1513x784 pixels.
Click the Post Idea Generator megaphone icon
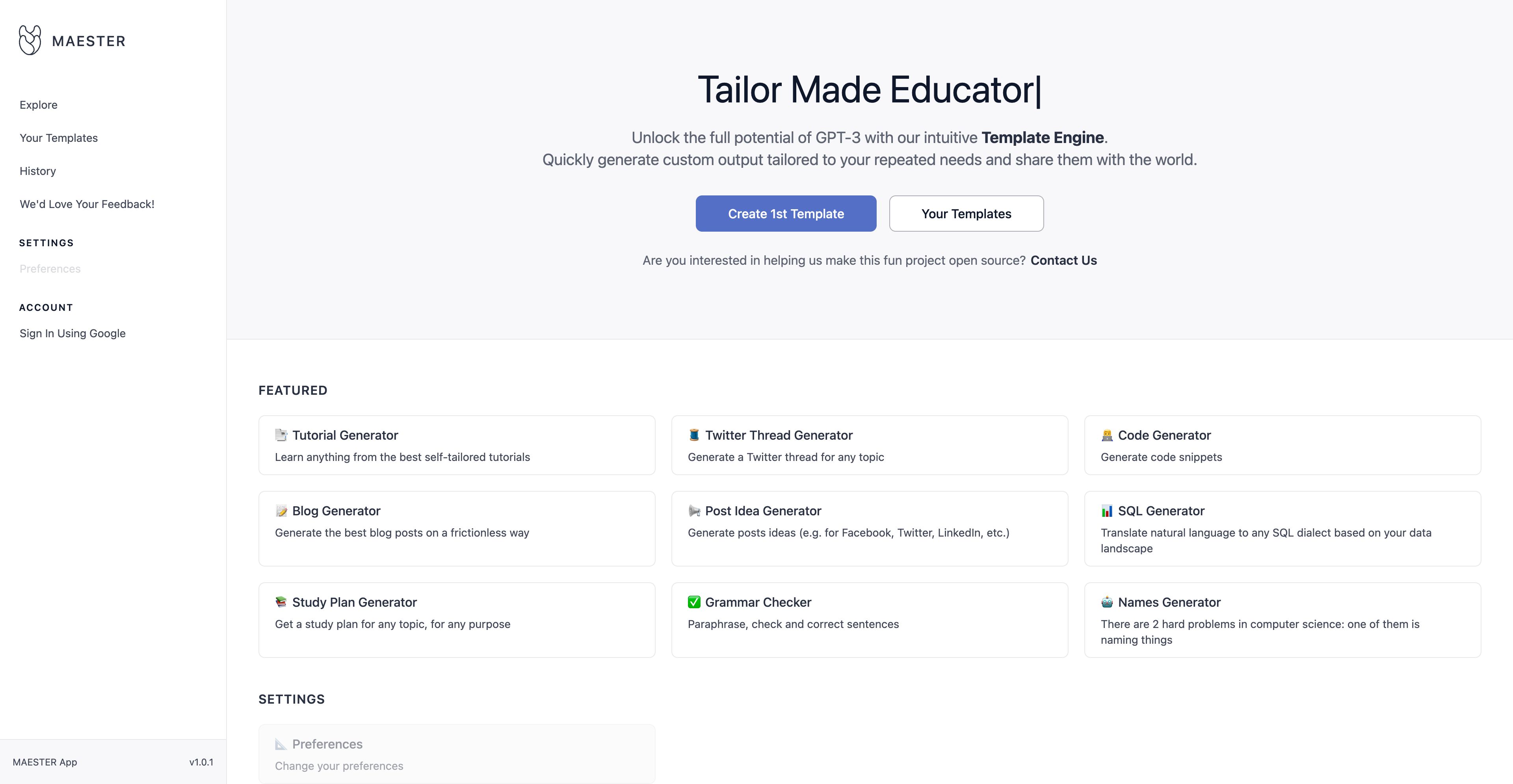(694, 511)
